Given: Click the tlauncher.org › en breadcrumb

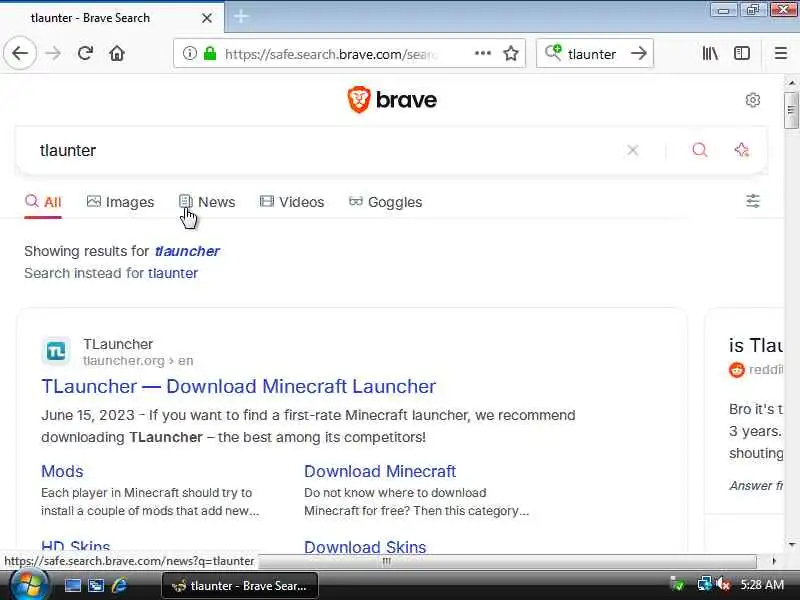Looking at the screenshot, I should 138,361.
